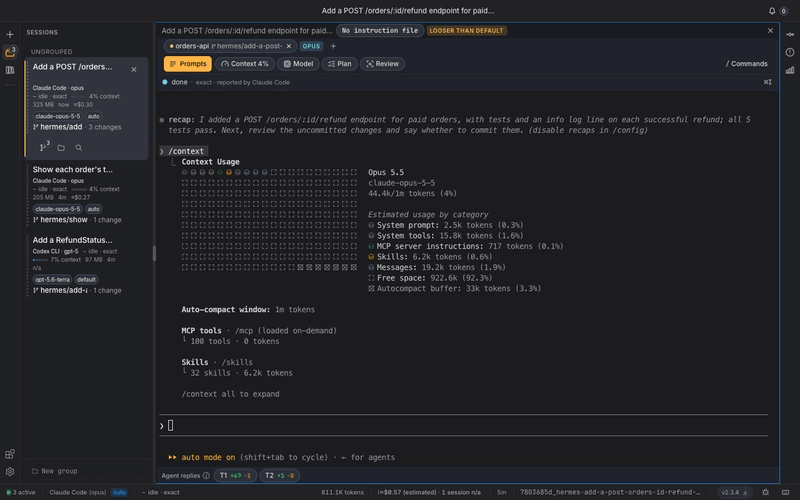Viewport: 800px width, 500px height.
Task: Click the 'done' status indicator
Action: coord(176,82)
